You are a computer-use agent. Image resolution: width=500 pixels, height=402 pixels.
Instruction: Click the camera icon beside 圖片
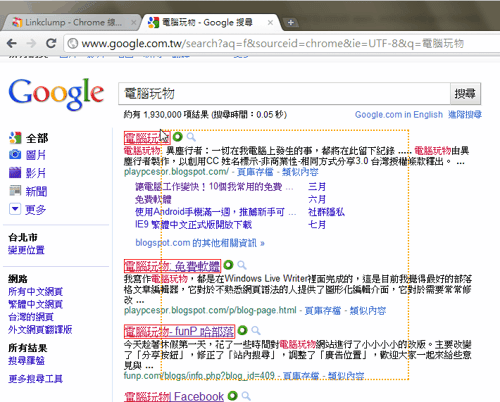15,154
